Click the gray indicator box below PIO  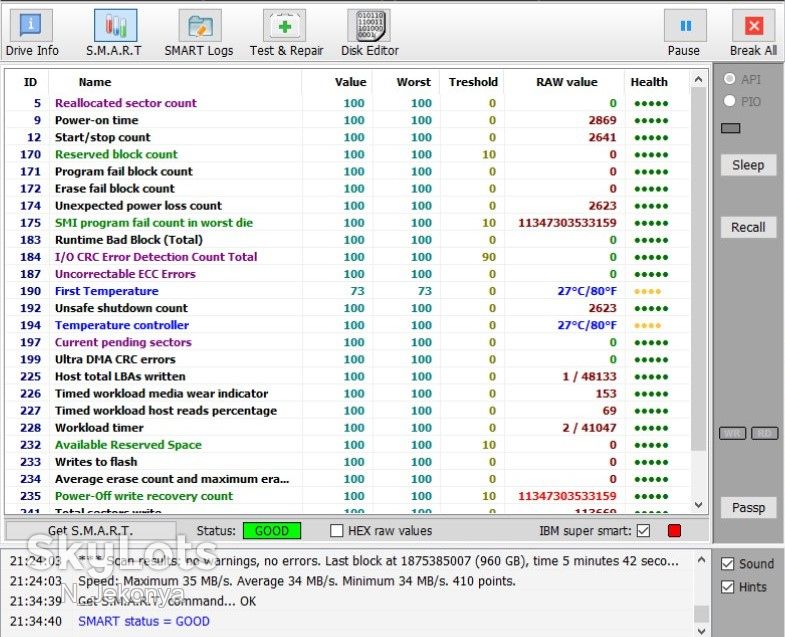tap(730, 129)
